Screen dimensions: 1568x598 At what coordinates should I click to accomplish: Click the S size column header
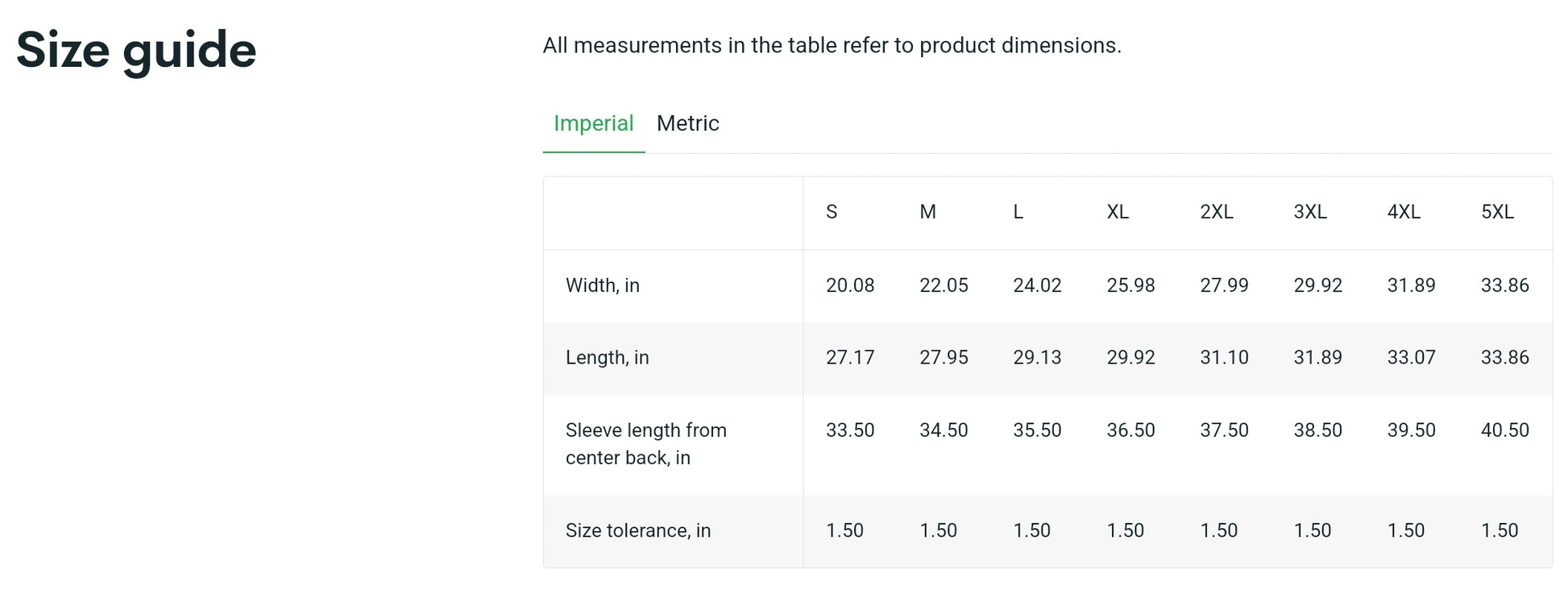point(832,212)
